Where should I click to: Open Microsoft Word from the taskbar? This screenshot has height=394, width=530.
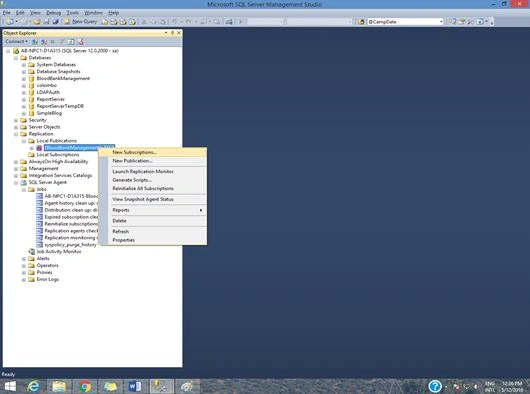point(135,386)
